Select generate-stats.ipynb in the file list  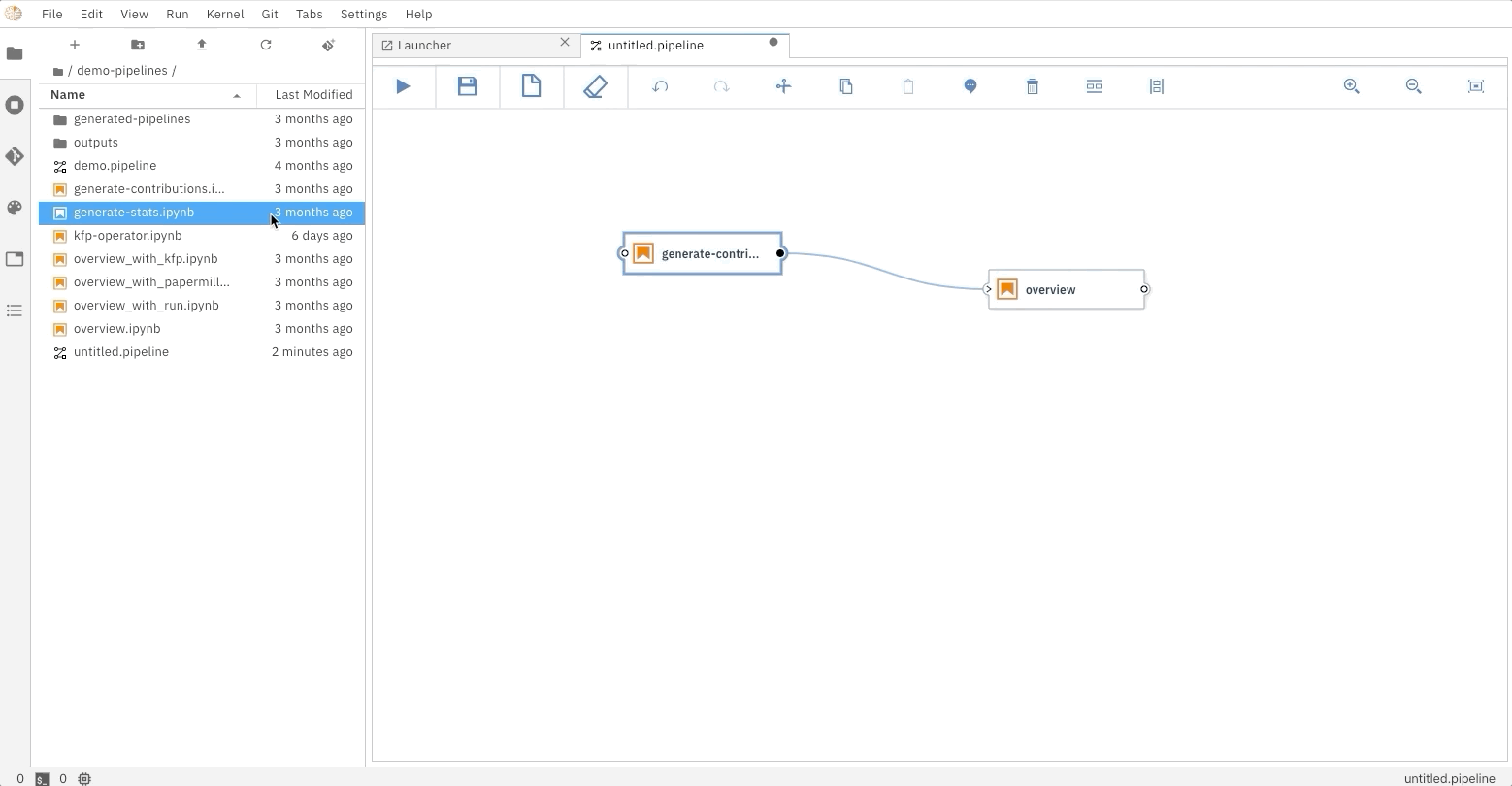tap(202, 213)
